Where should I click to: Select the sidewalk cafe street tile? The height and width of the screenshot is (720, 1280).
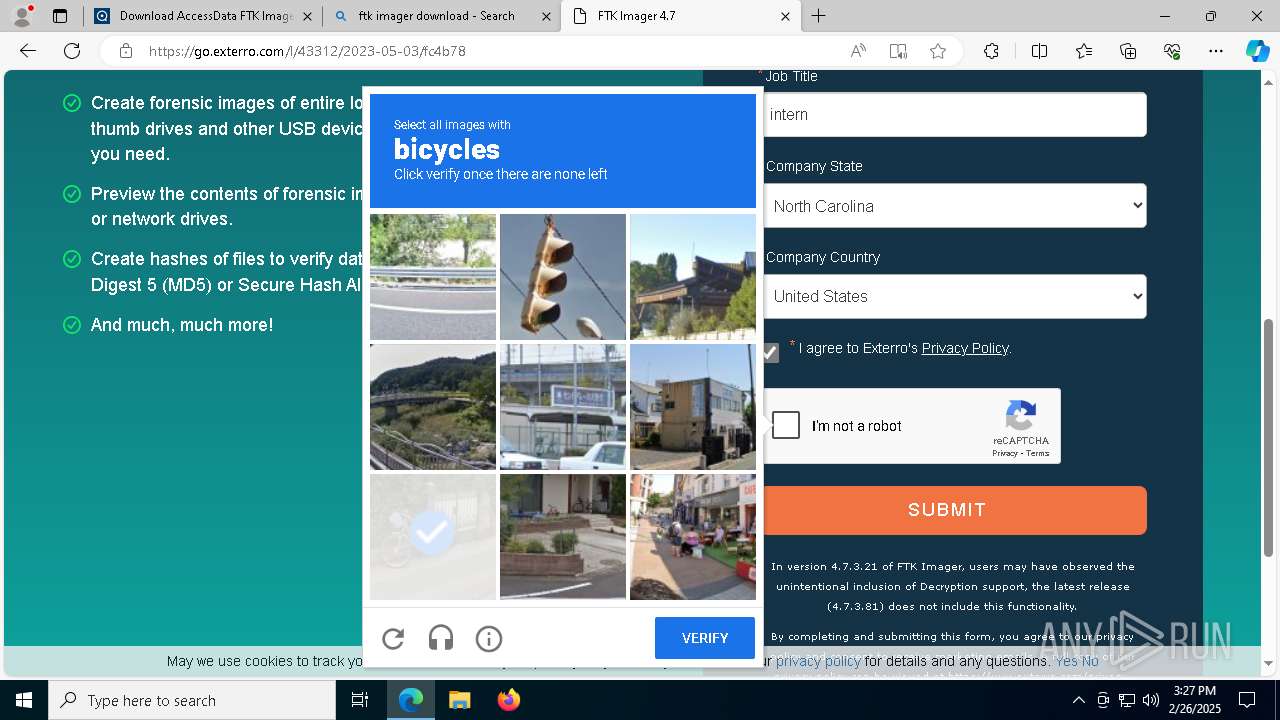[693, 537]
